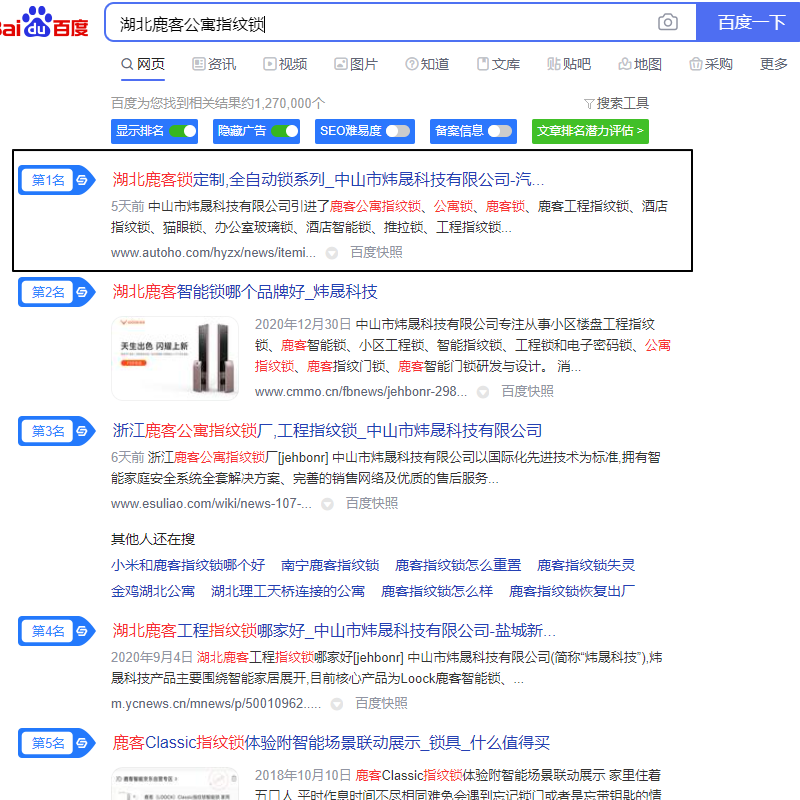Click related search 湖北理工天桥连接的公寓
This screenshot has height=800, width=800.
(288, 591)
